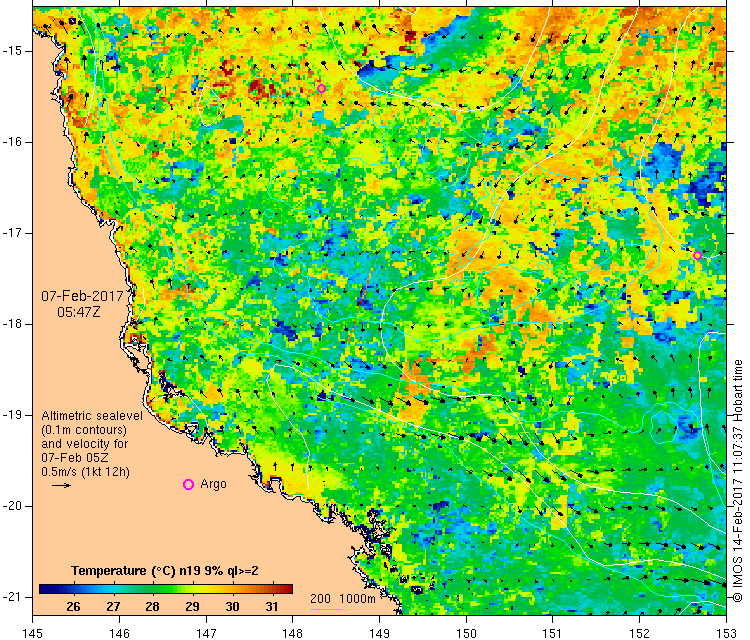Click the '-19' latitude axis label
This screenshot has width=750, height=640.
[11, 415]
